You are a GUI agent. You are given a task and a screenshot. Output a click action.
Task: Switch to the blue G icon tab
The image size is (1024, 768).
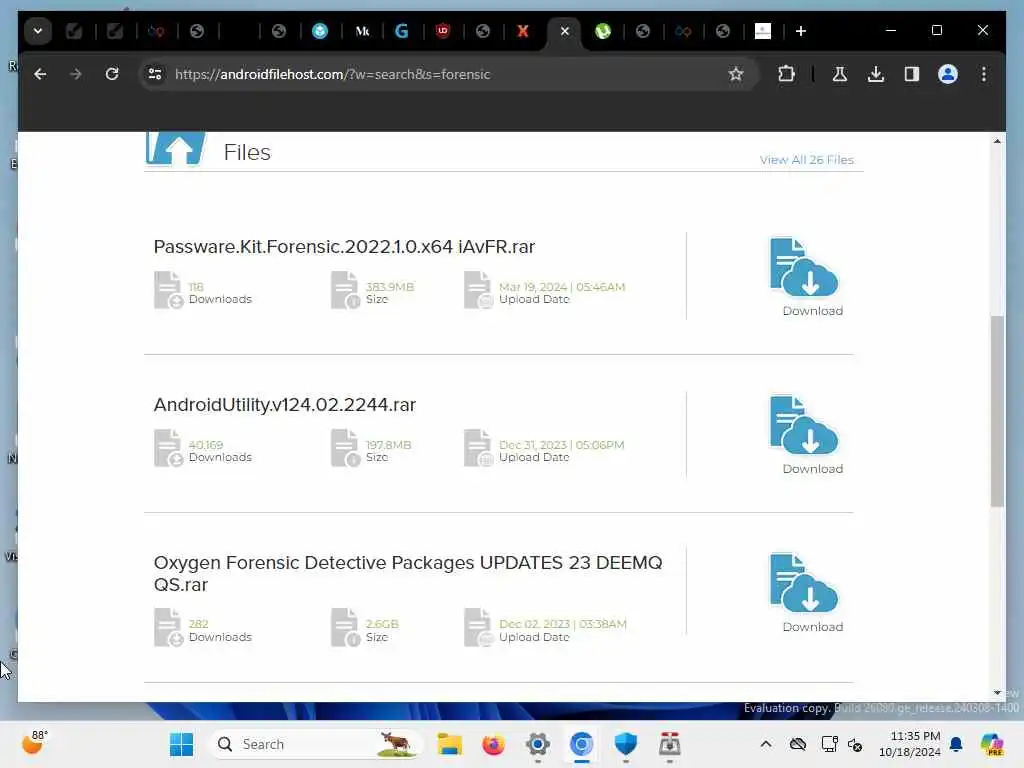point(402,31)
